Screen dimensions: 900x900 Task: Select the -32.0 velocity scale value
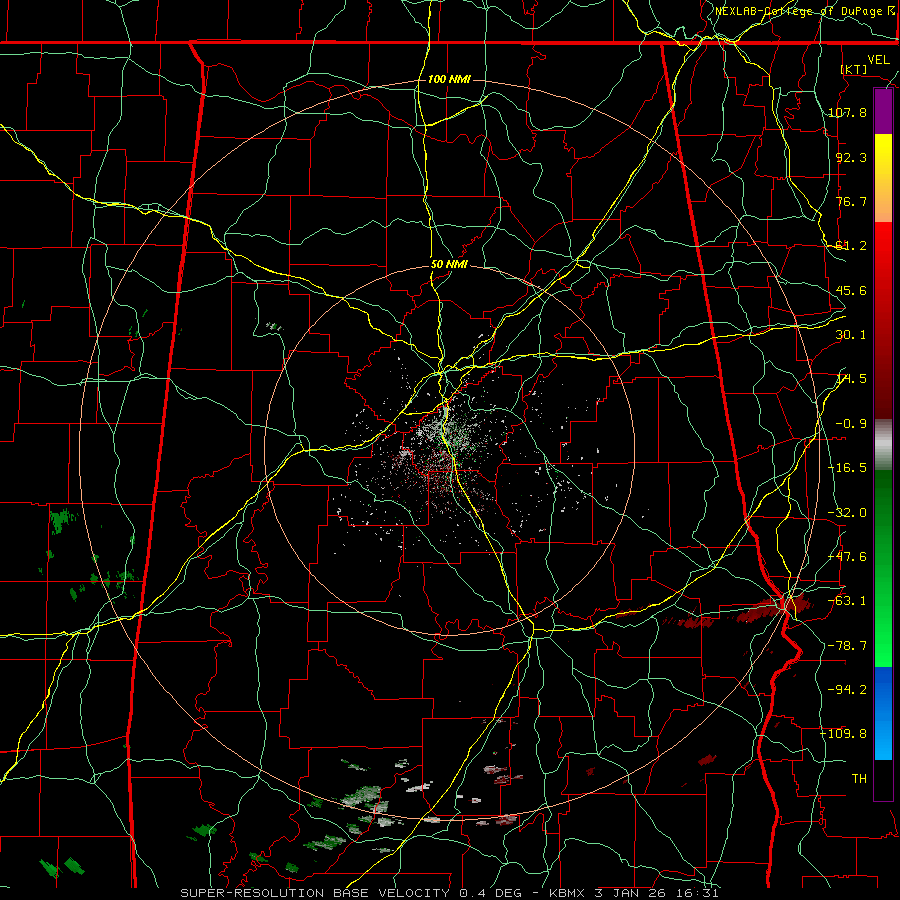coord(847,513)
